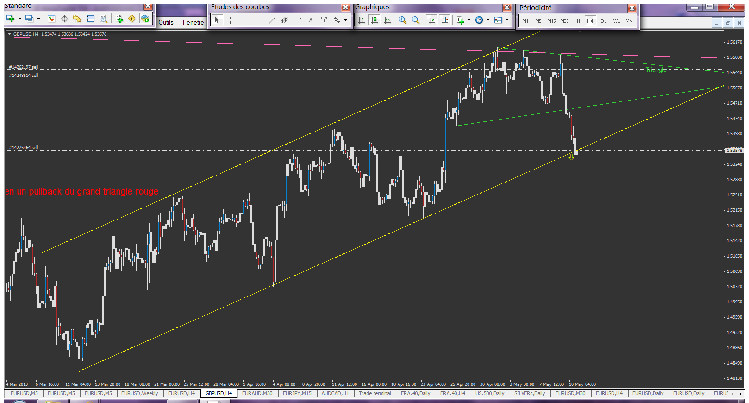The width and height of the screenshot is (749, 403).
Task: Switch to the EURAUD chart tab
Action: point(258,393)
